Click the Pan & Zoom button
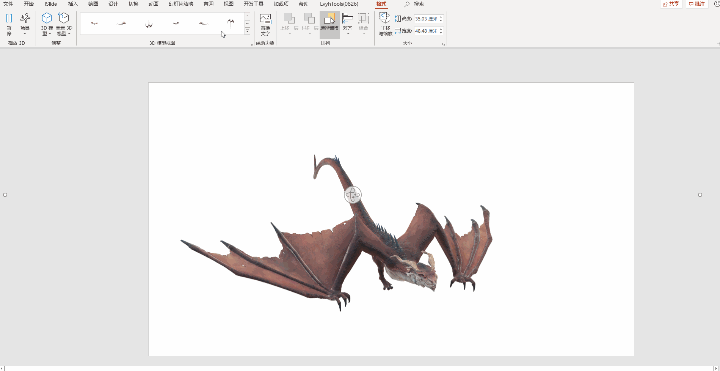Viewport: 720px width, 371px height. coord(384,24)
